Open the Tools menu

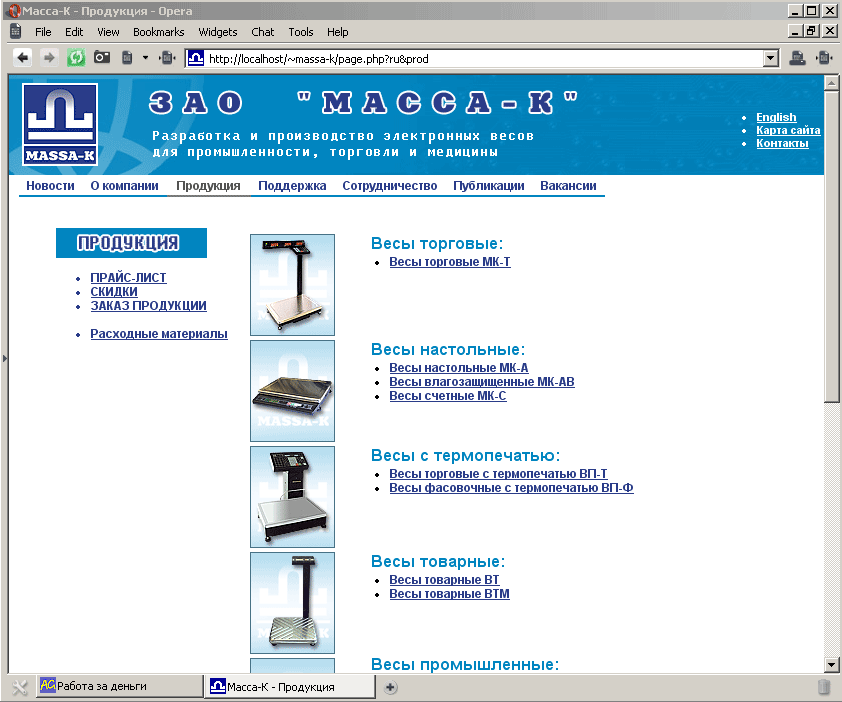[x=301, y=32]
